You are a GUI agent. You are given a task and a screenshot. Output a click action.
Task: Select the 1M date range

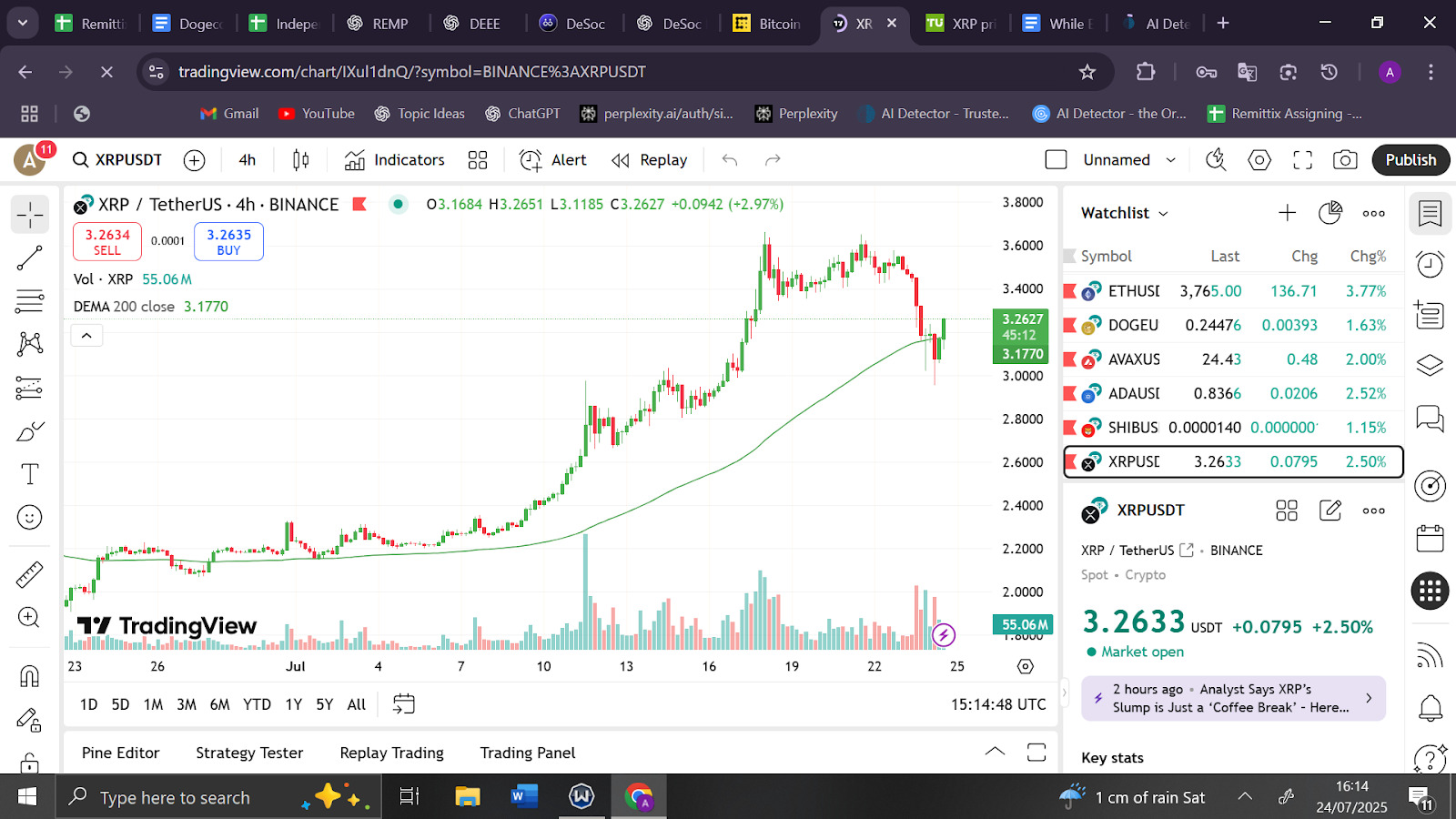pos(153,704)
